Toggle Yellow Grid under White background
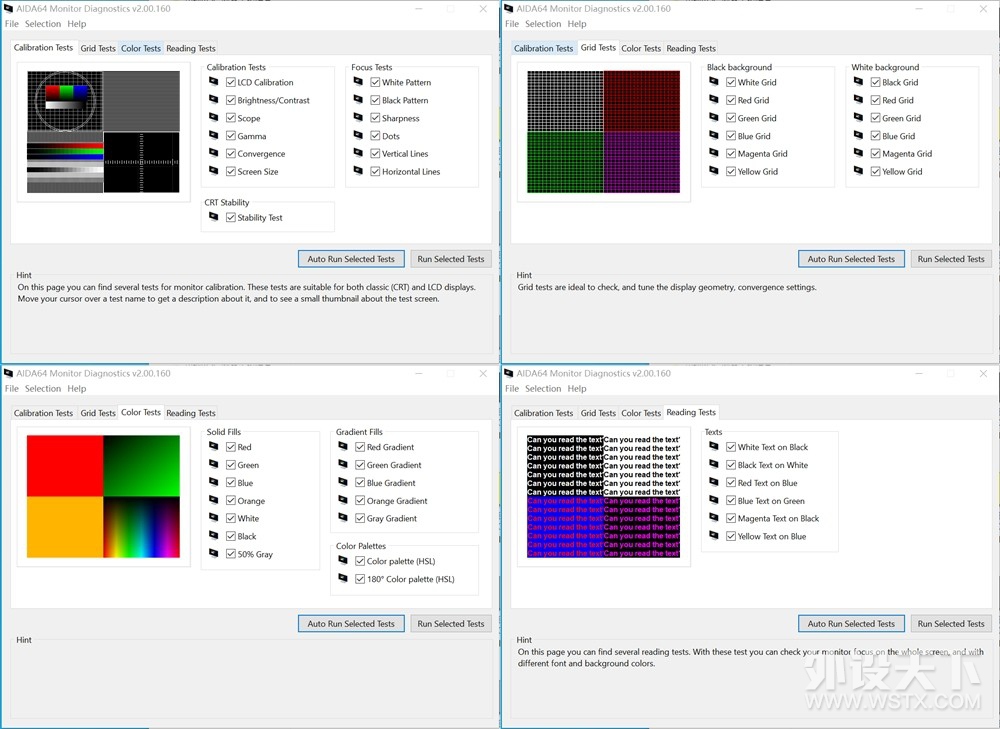Image resolution: width=1000 pixels, height=729 pixels. point(876,172)
